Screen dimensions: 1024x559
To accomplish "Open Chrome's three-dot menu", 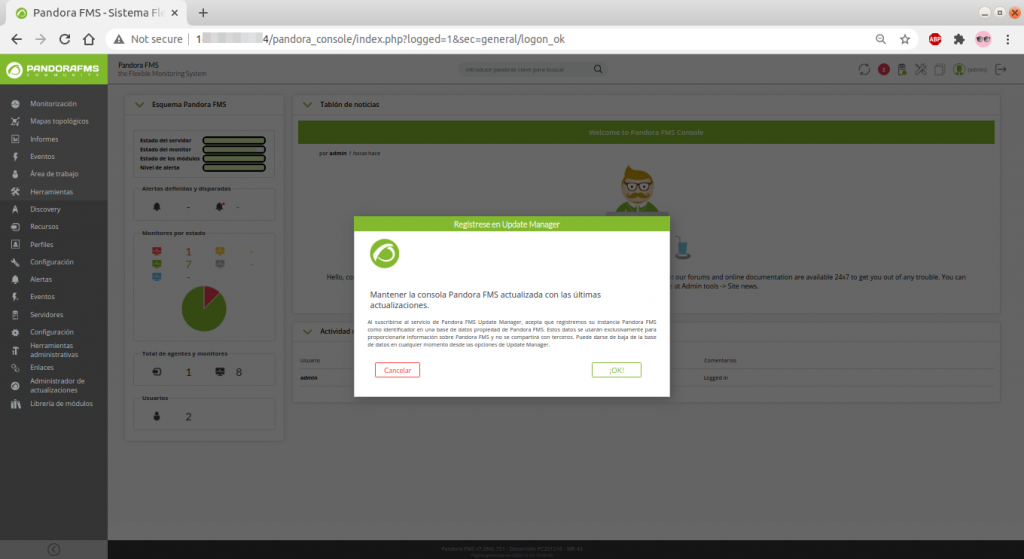I will pos(1008,39).
